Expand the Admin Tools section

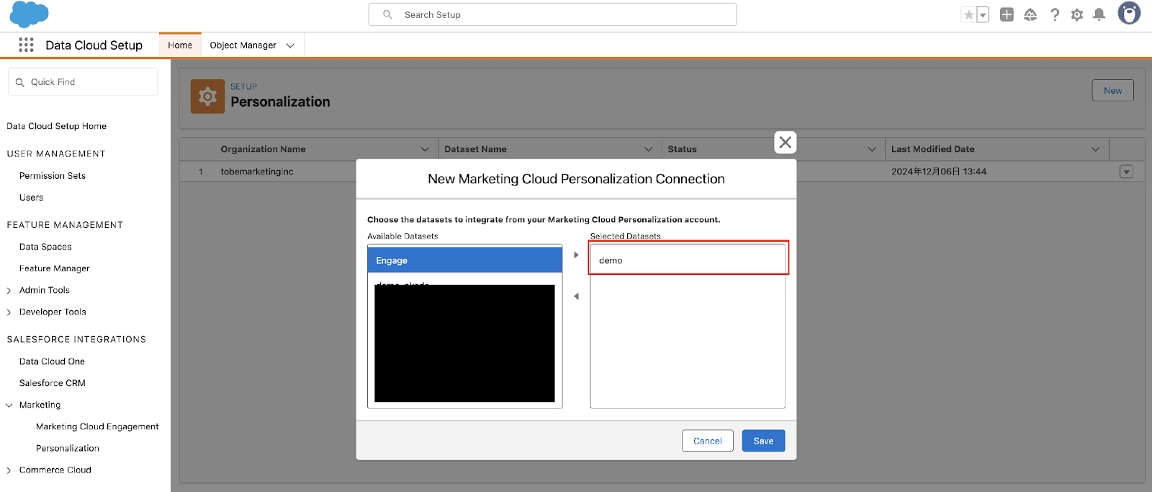[10, 290]
